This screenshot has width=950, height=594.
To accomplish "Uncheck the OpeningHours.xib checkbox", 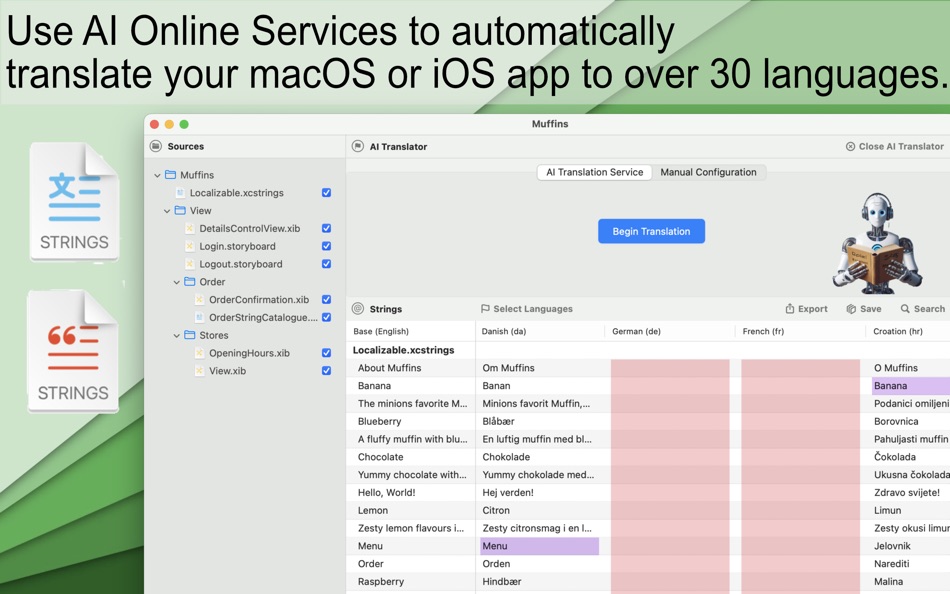I will (x=327, y=353).
